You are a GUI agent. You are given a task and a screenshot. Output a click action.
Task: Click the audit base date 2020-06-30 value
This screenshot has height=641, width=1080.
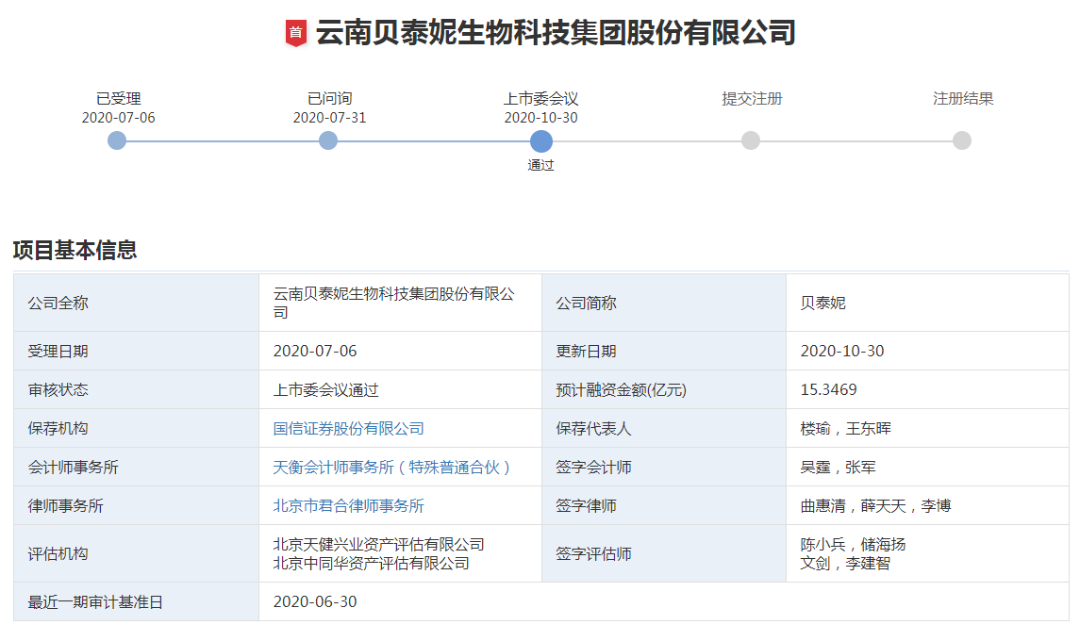coord(315,602)
